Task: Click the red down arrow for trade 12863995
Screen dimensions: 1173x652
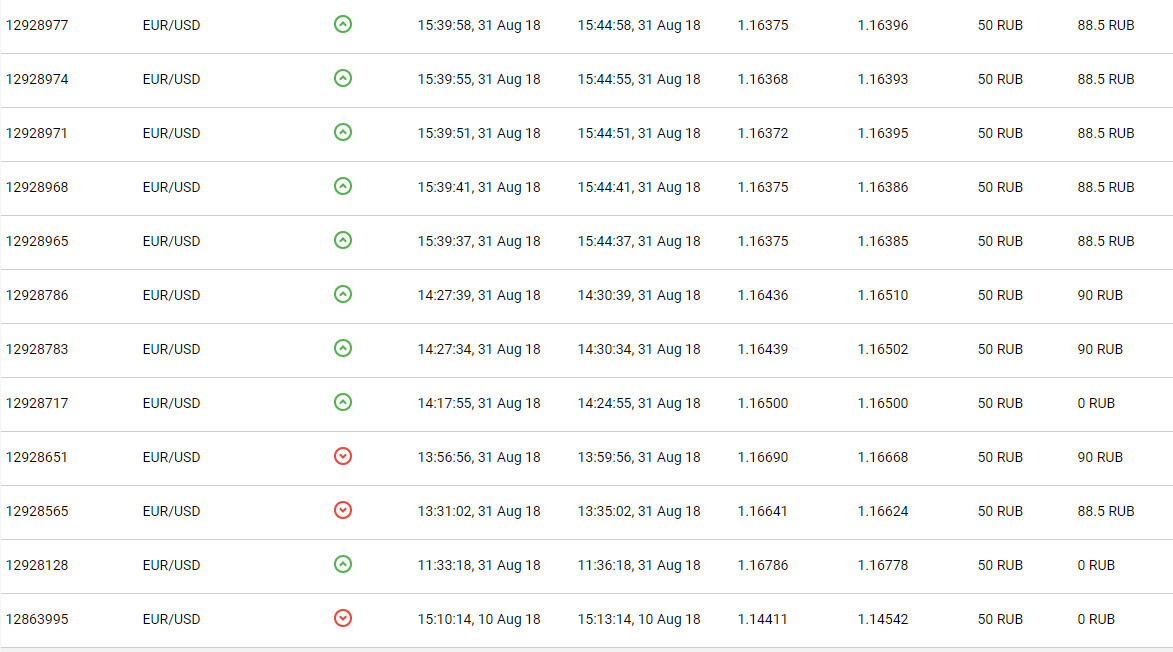Action: [343, 618]
